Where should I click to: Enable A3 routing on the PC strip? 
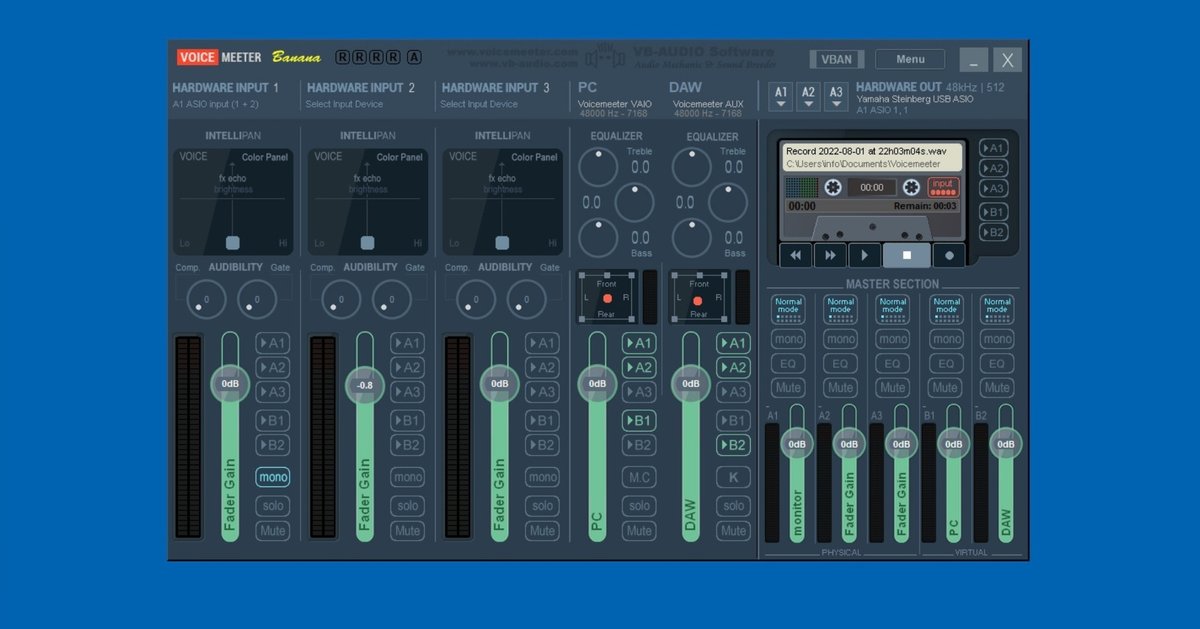click(638, 392)
